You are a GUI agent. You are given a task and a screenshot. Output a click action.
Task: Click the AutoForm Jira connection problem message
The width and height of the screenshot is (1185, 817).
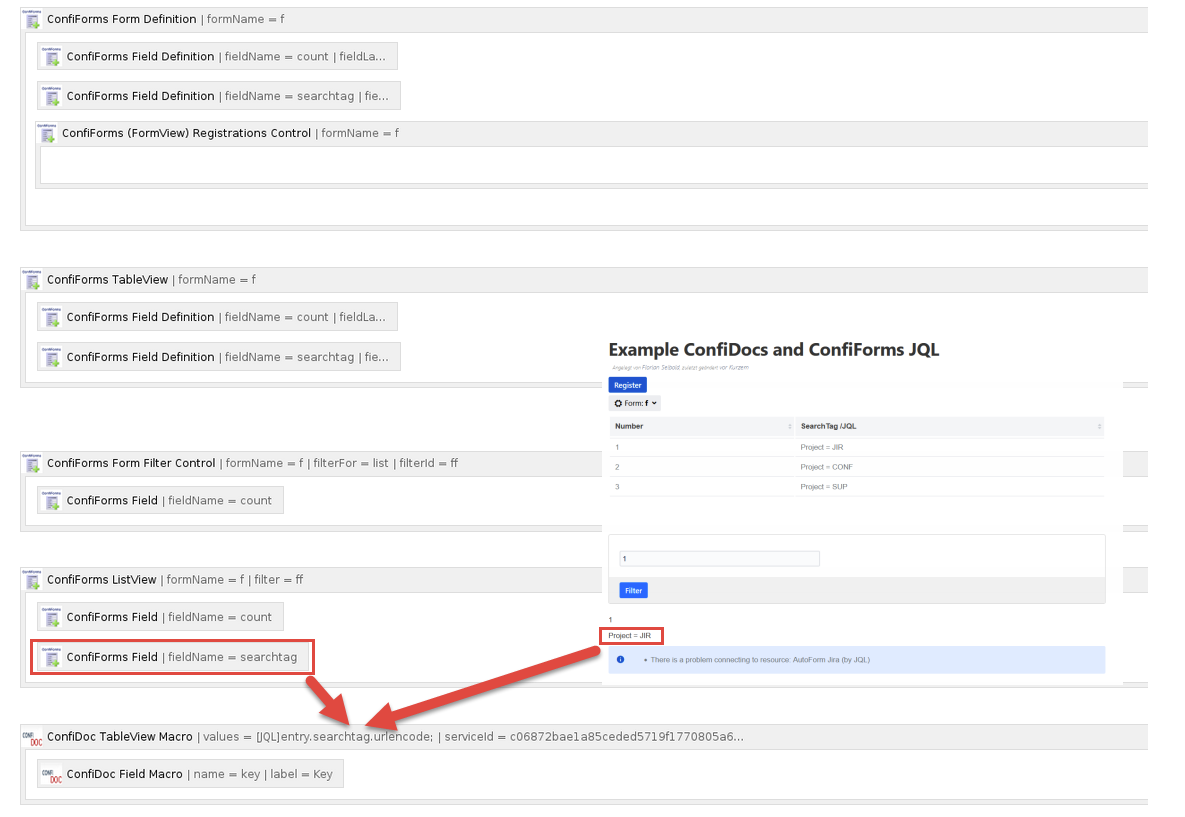[770, 659]
